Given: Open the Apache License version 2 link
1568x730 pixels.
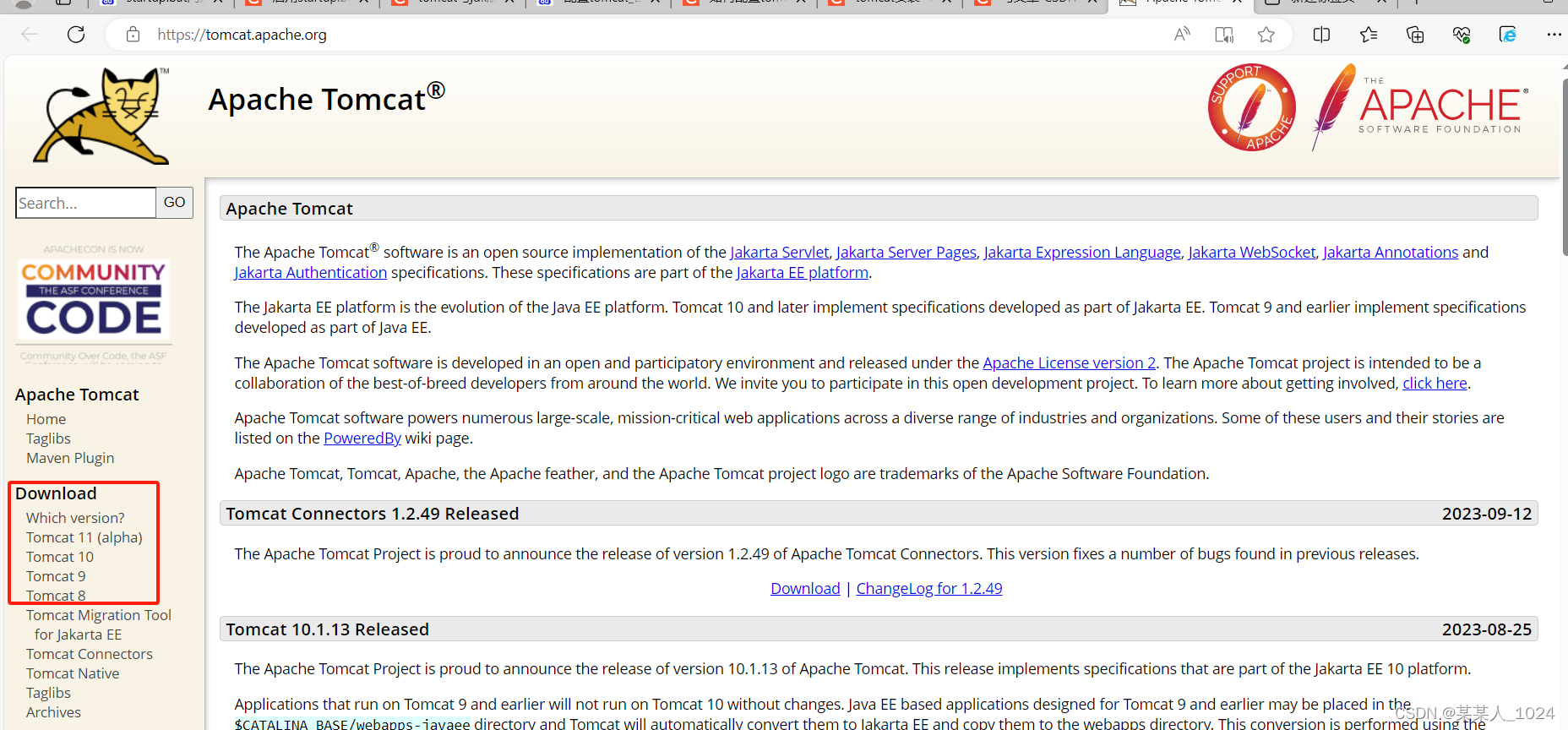Looking at the screenshot, I should click(x=1069, y=362).
